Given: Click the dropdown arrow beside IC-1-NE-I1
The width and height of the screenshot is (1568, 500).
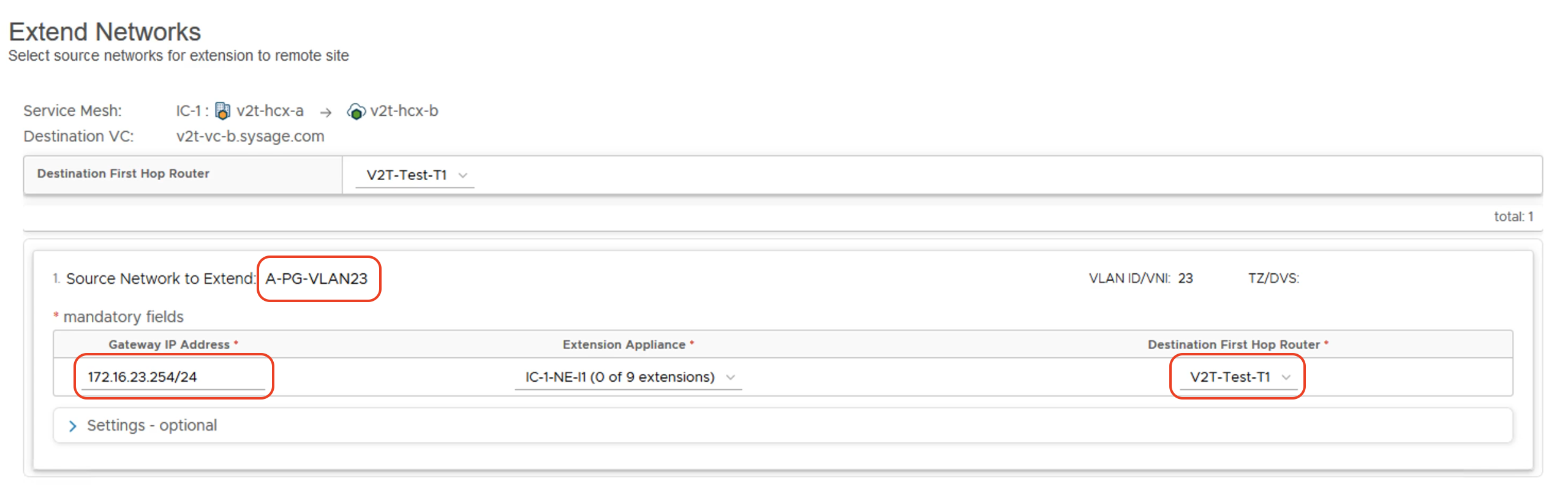Looking at the screenshot, I should (730, 377).
